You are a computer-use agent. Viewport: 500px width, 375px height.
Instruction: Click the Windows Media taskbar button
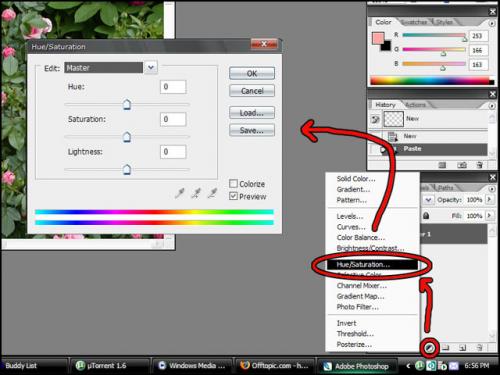[192, 366]
